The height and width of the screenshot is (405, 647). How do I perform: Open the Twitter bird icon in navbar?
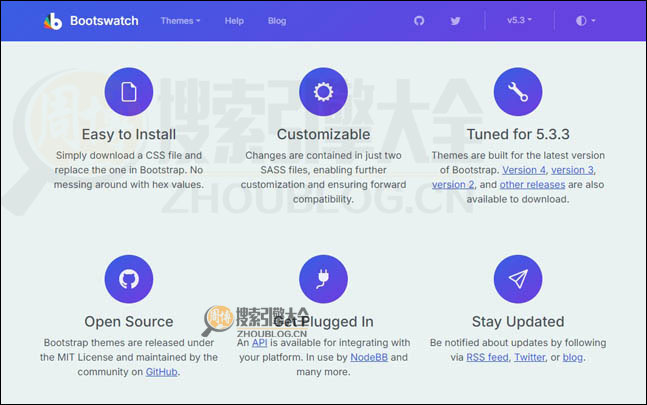click(x=455, y=21)
